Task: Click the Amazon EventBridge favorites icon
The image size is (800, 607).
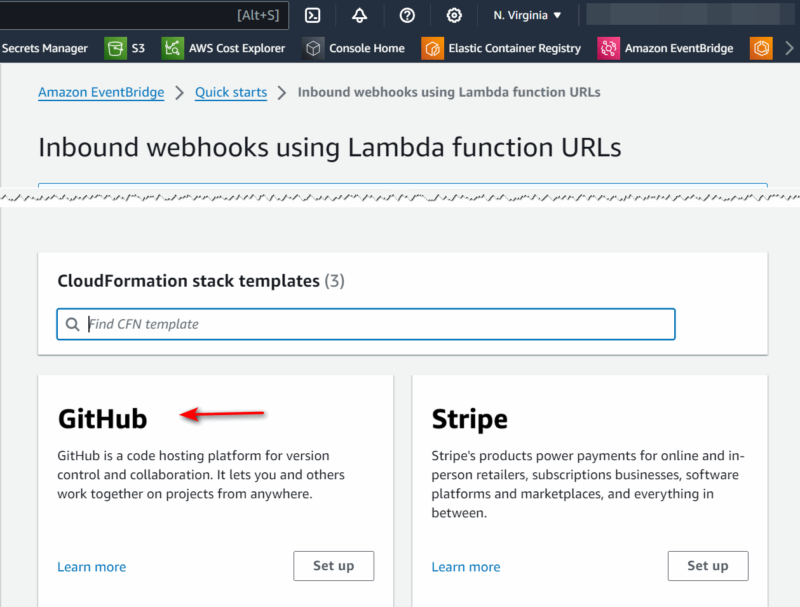Action: pos(608,48)
